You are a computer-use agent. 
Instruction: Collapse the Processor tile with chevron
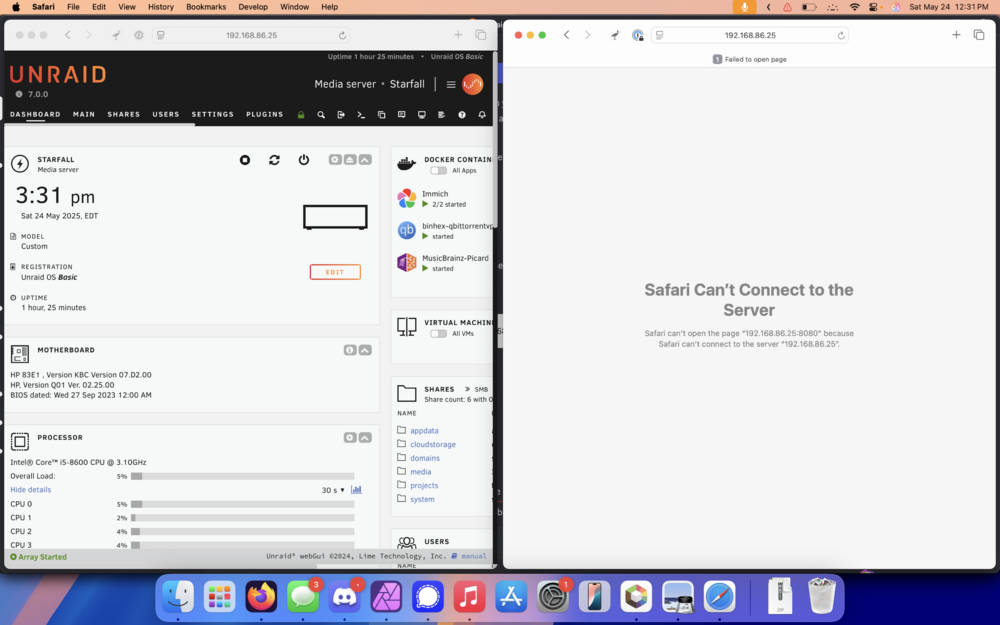point(365,438)
